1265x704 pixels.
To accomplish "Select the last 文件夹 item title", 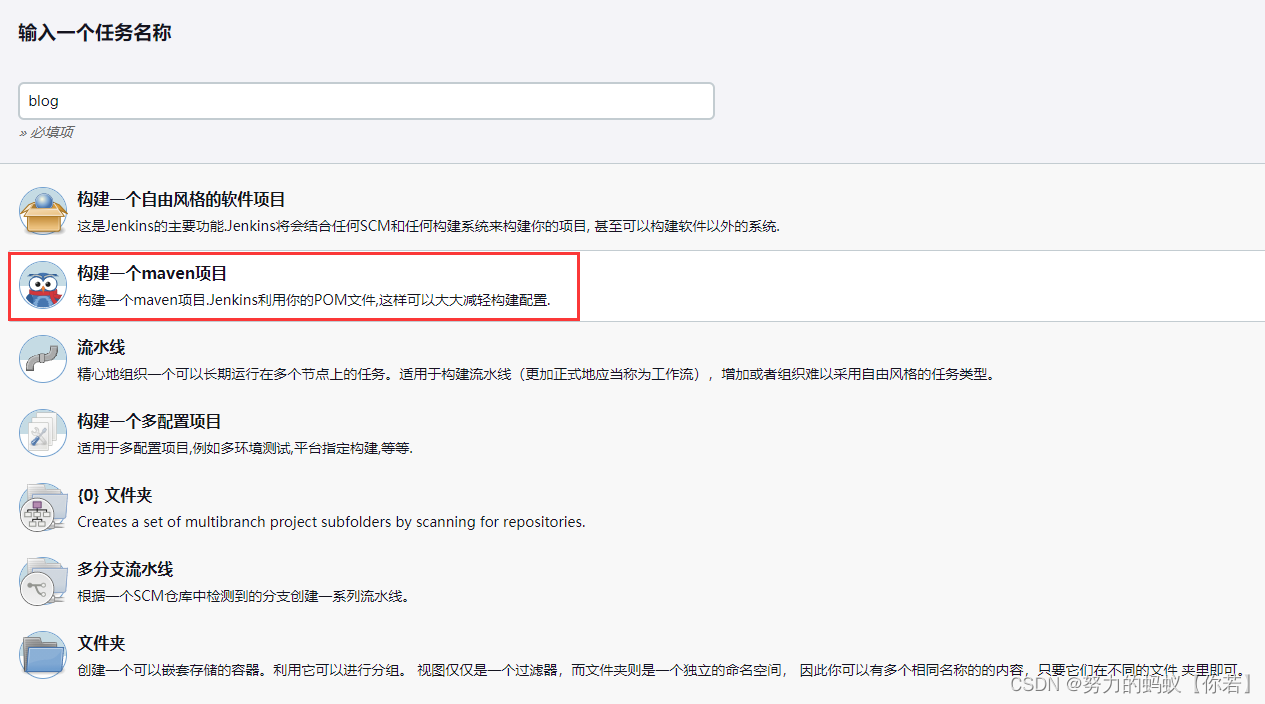I will (x=101, y=643).
